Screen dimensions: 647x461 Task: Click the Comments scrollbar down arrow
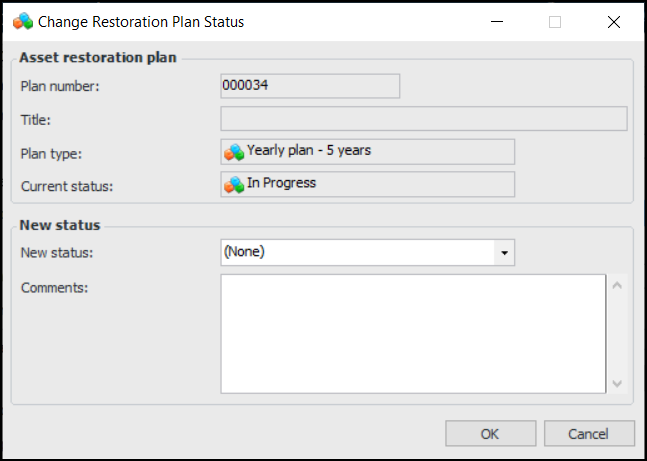pyautogui.click(x=617, y=383)
